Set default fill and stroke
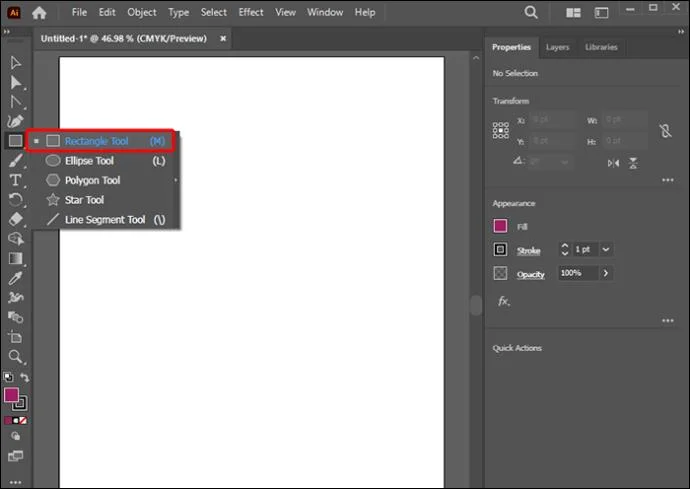This screenshot has width=690, height=489. click(x=8, y=377)
